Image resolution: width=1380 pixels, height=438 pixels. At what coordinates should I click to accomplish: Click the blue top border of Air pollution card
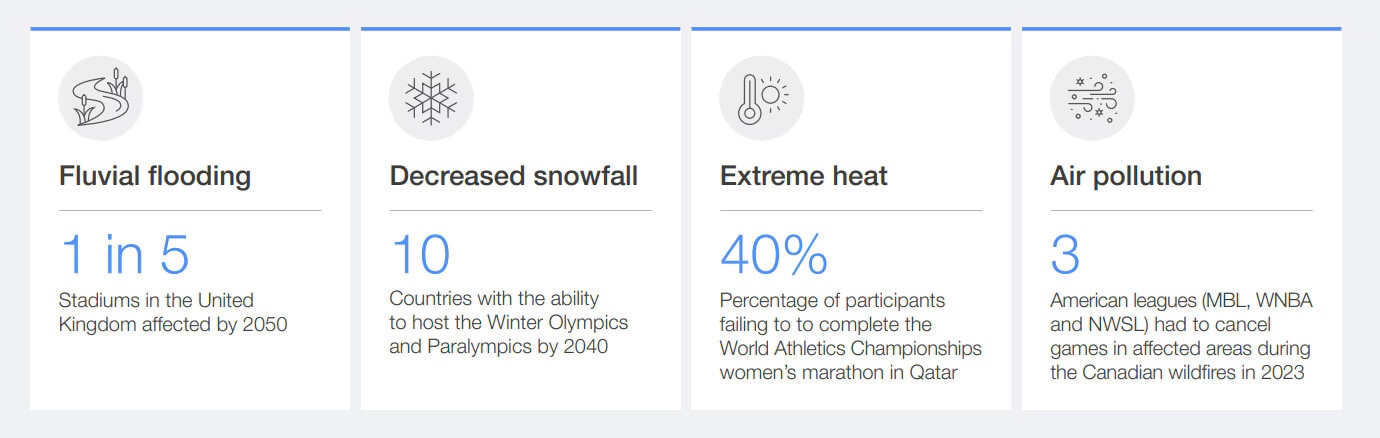tap(1181, 29)
